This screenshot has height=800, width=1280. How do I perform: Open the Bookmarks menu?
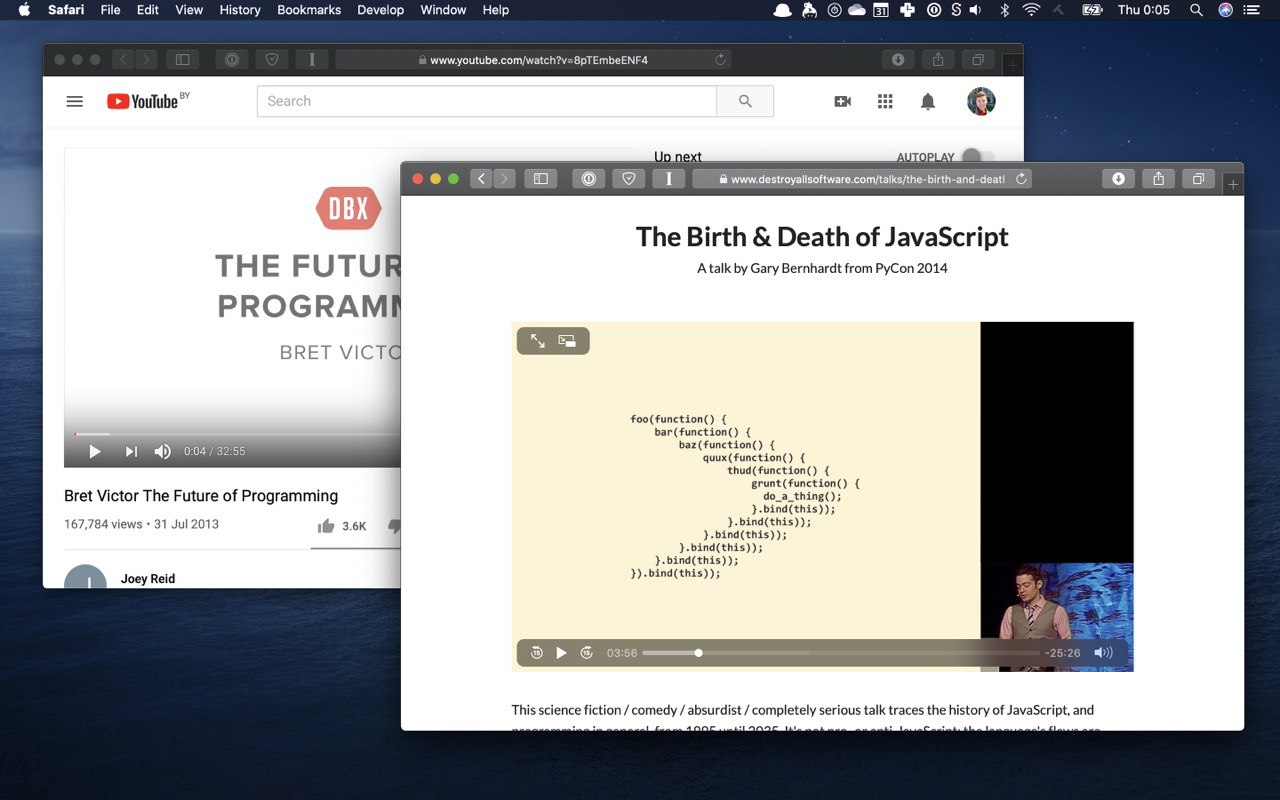pyautogui.click(x=308, y=10)
